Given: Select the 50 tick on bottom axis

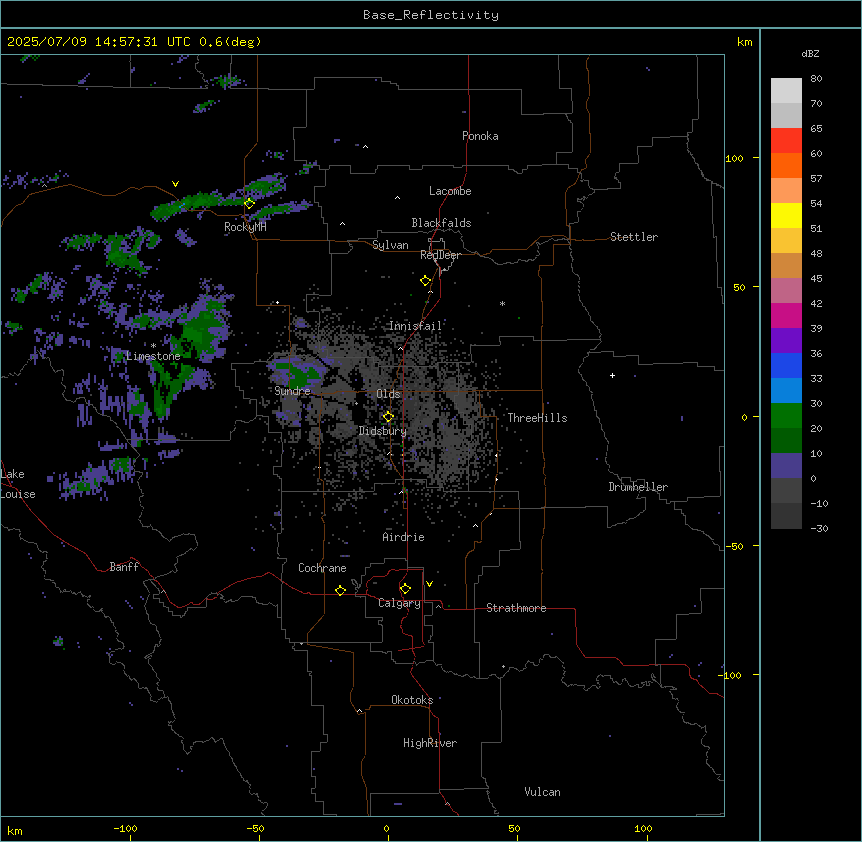Looking at the screenshot, I should pos(513,828).
